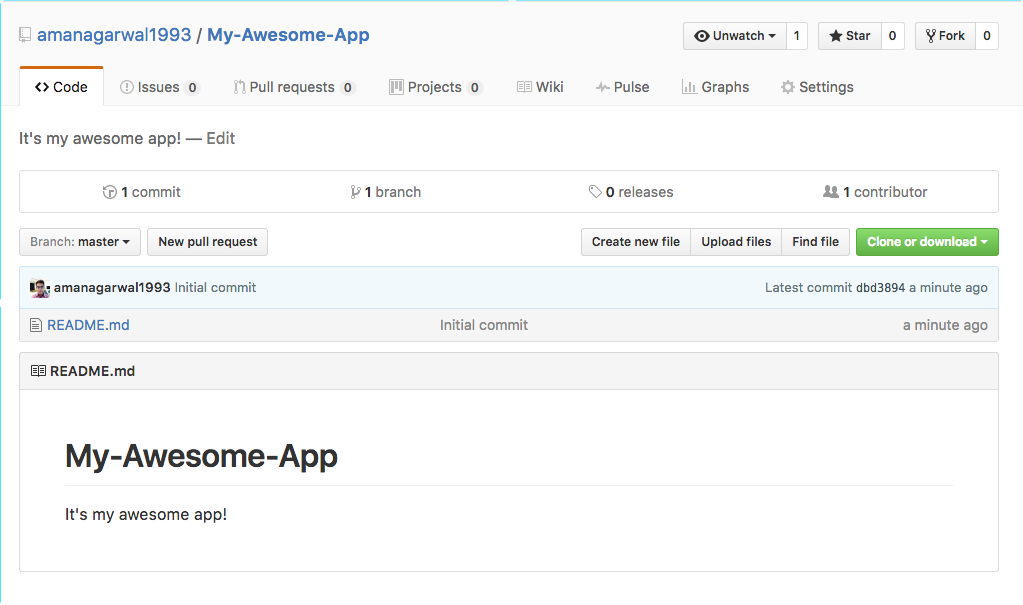Viewport: 1023px width, 605px height.
Task: Open the Clone or download dropdown
Action: 927,242
